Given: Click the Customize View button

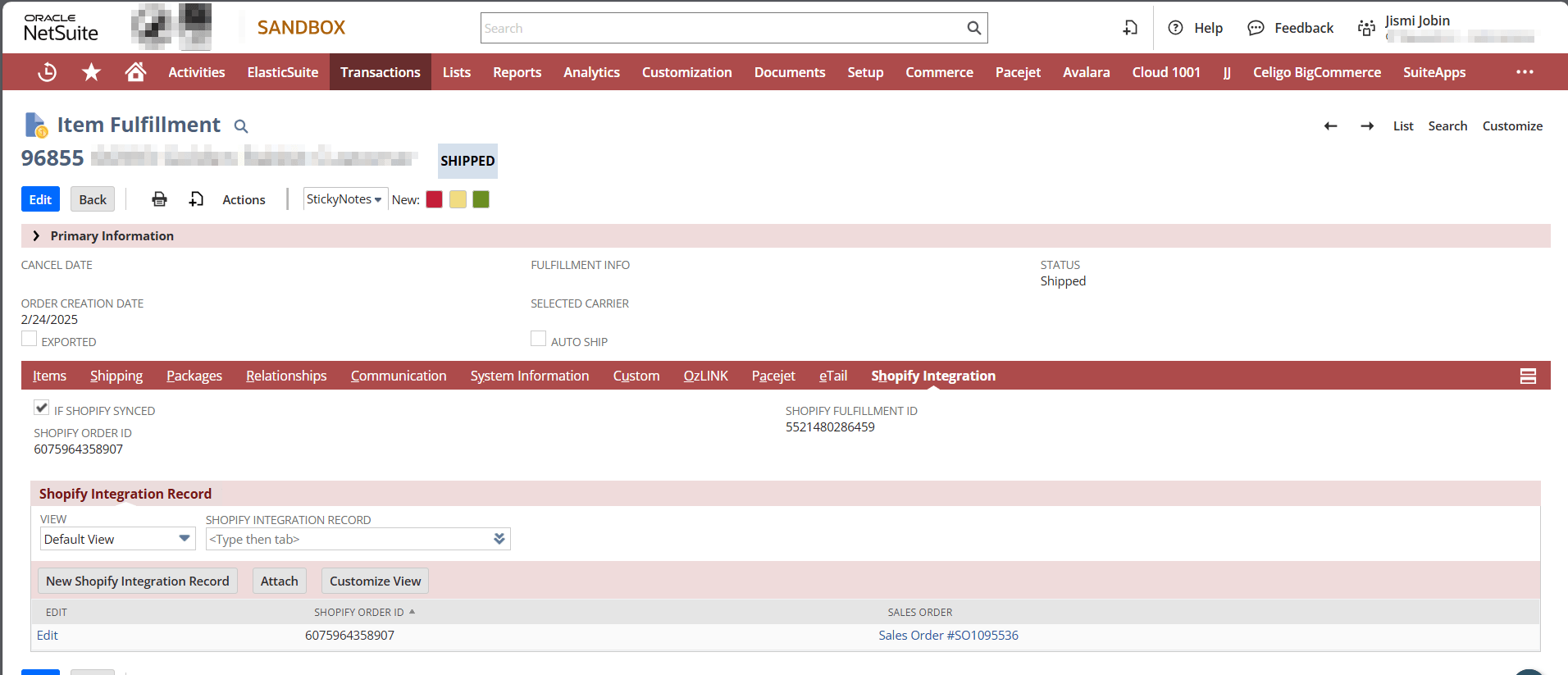Looking at the screenshot, I should click(x=375, y=581).
